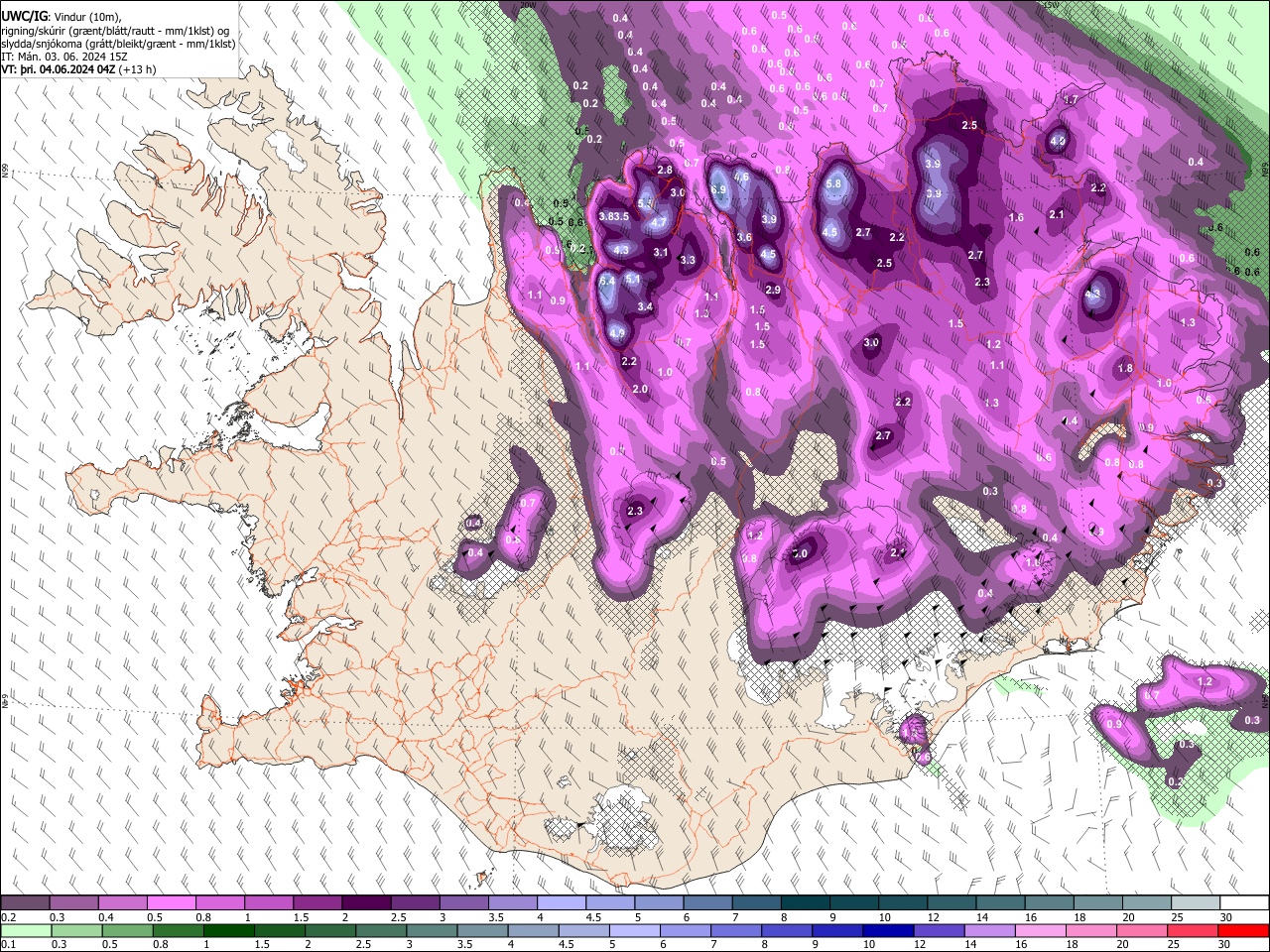Image resolution: width=1270 pixels, height=952 pixels.
Task: Pick the bright red rain swatch after 30
Action: point(1244,930)
